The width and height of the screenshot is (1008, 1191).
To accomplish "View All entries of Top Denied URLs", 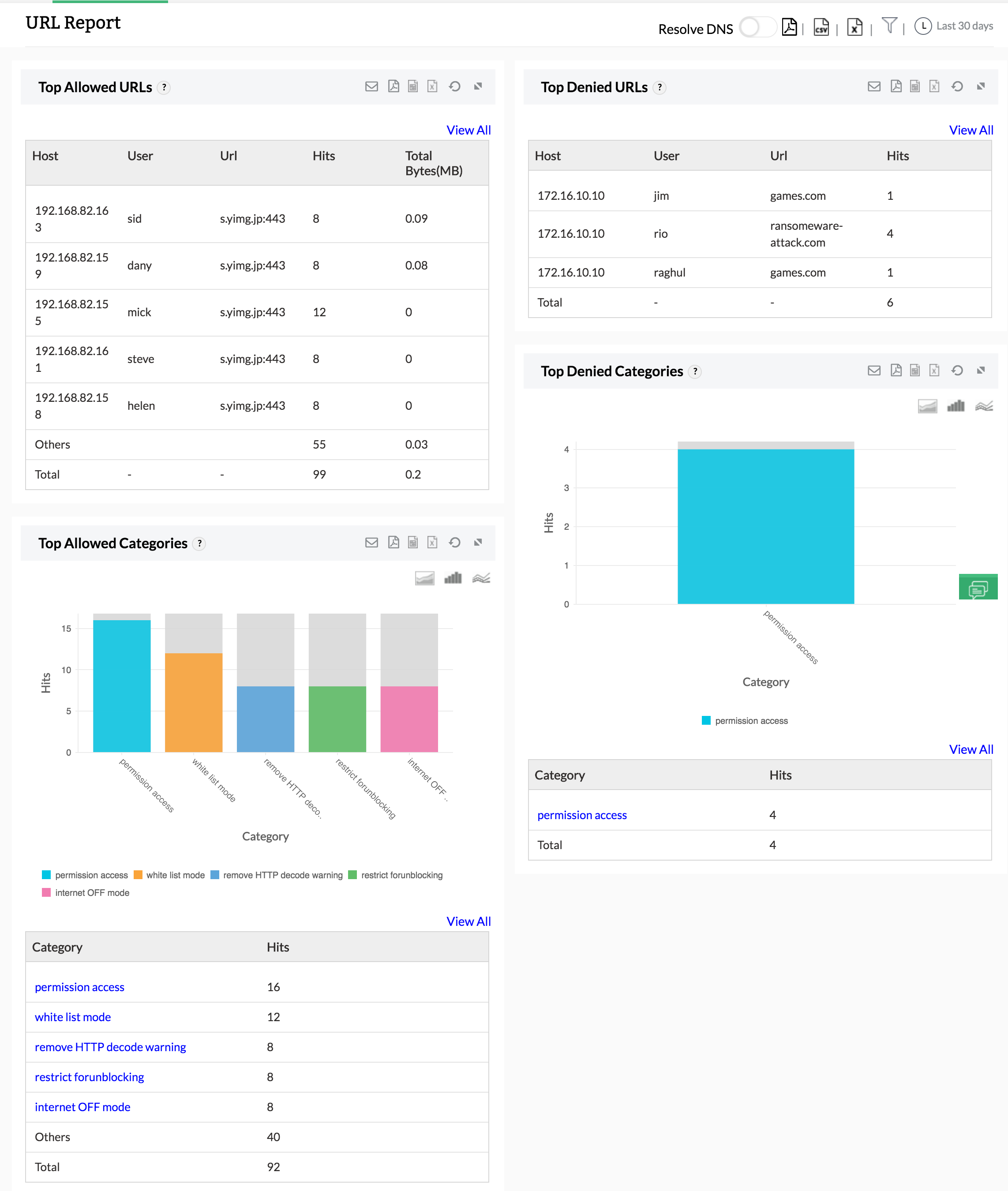I will tap(971, 130).
